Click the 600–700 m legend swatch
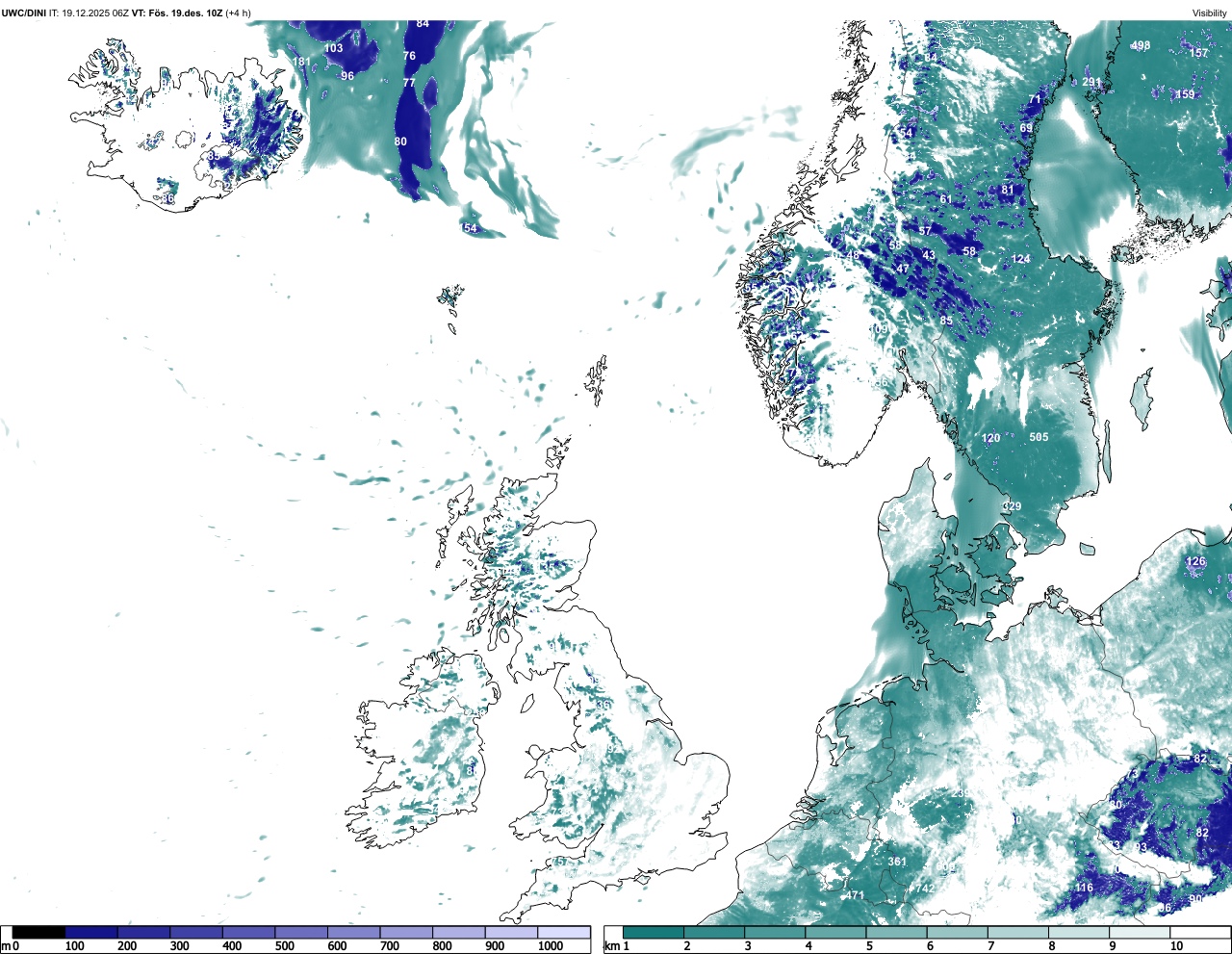The height and width of the screenshot is (954, 1232). 353,933
